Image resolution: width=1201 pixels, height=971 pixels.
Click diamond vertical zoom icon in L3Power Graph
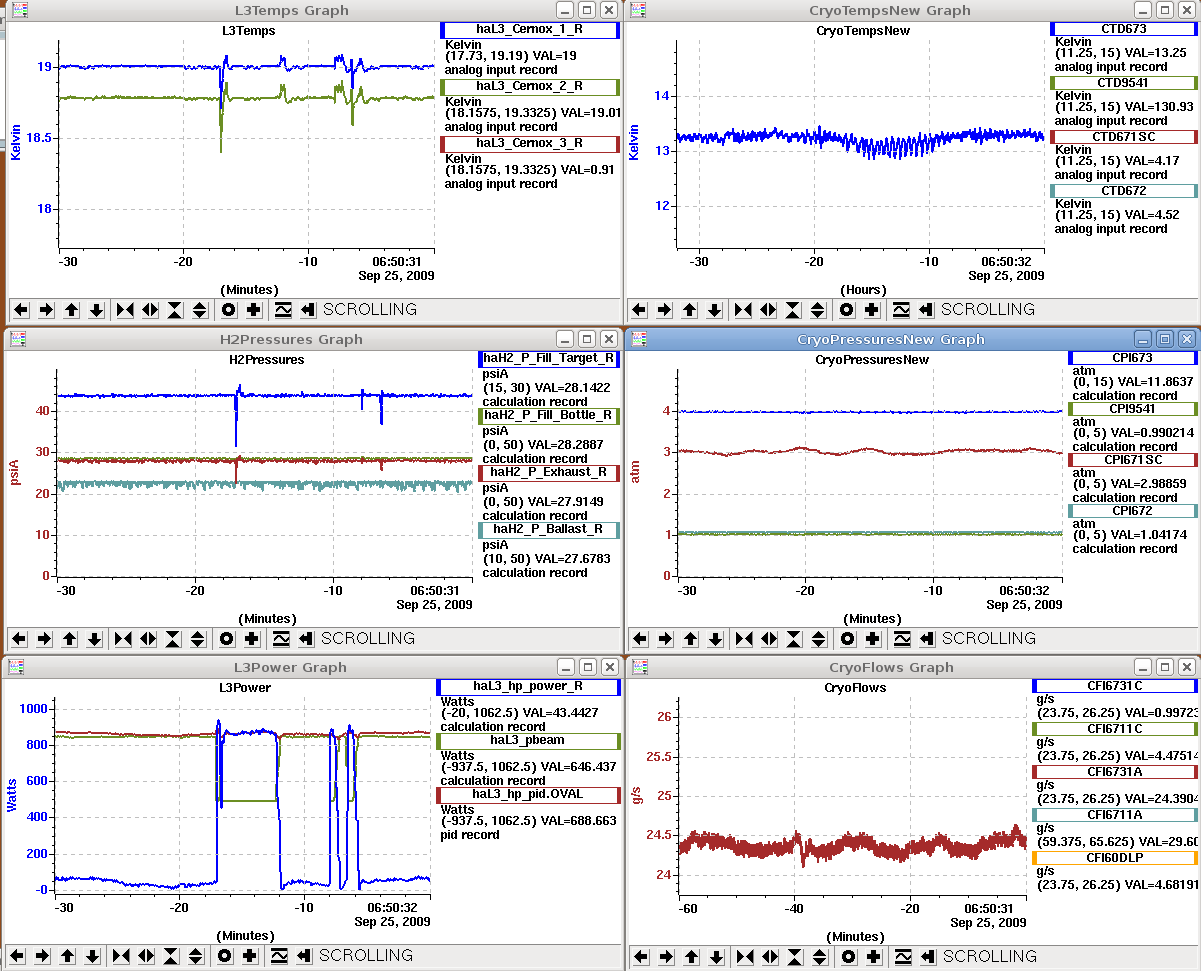click(196, 956)
